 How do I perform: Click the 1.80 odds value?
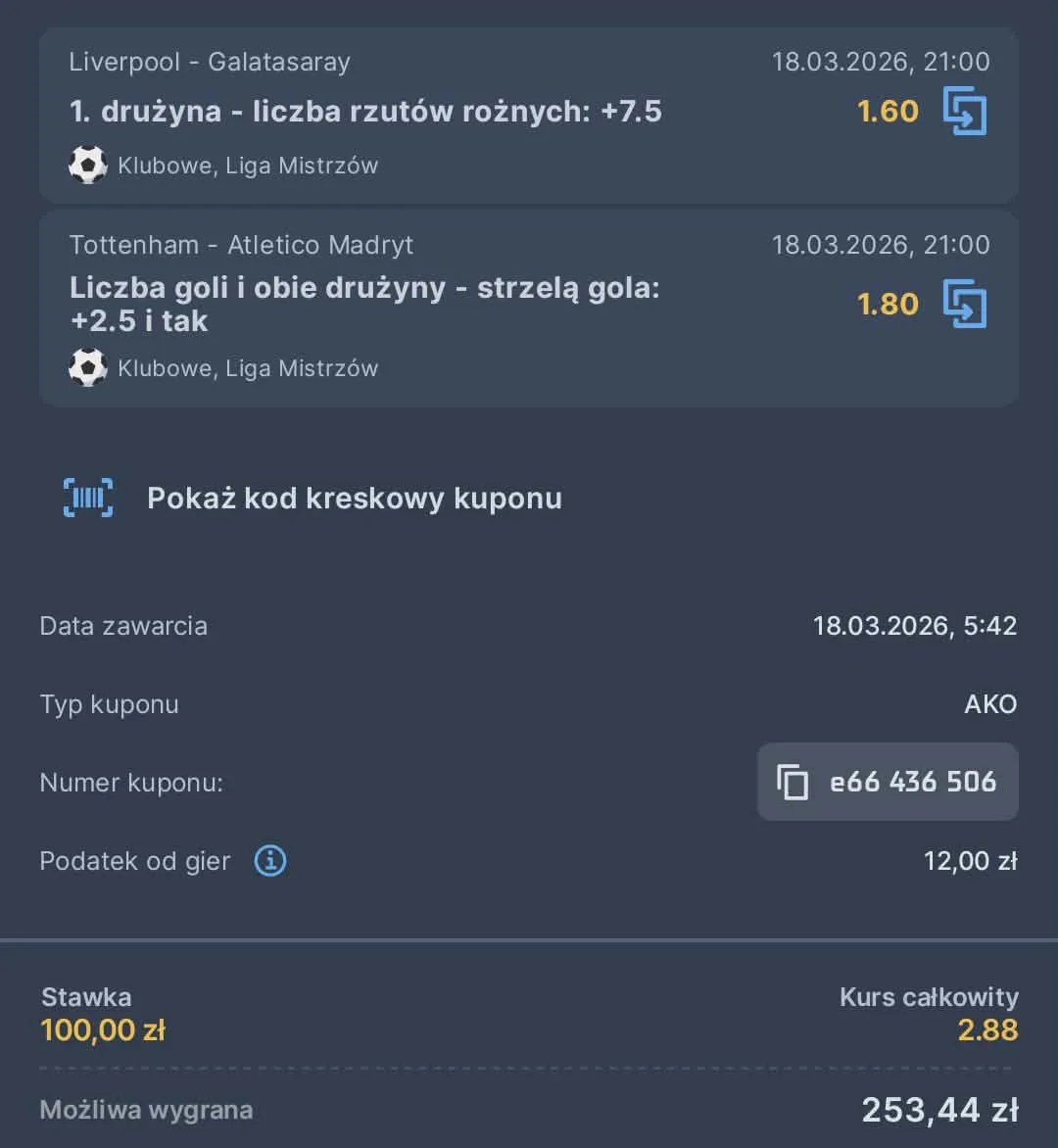click(x=886, y=304)
